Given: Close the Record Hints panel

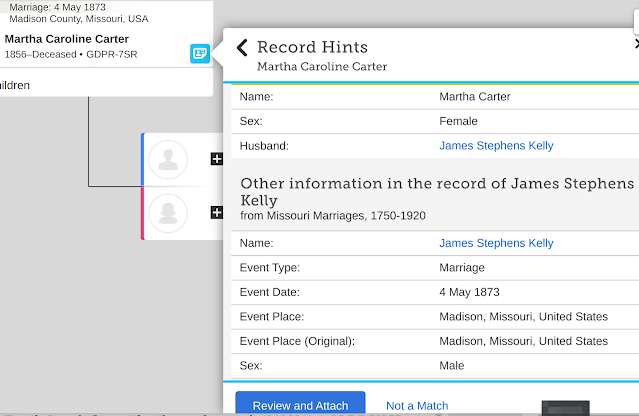Looking at the screenshot, I should (636, 44).
